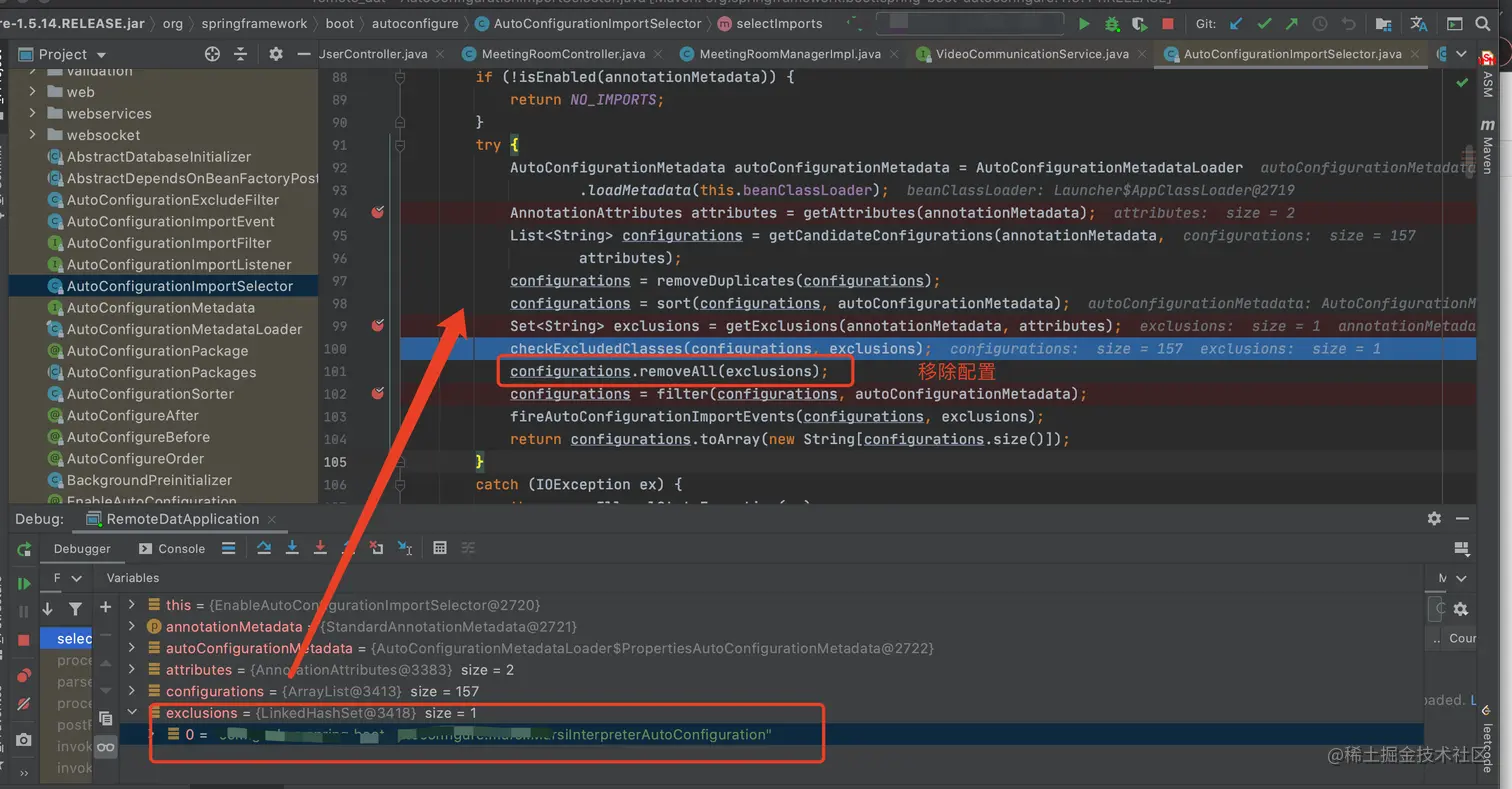Add a new watch with the plus icon

pos(105,607)
